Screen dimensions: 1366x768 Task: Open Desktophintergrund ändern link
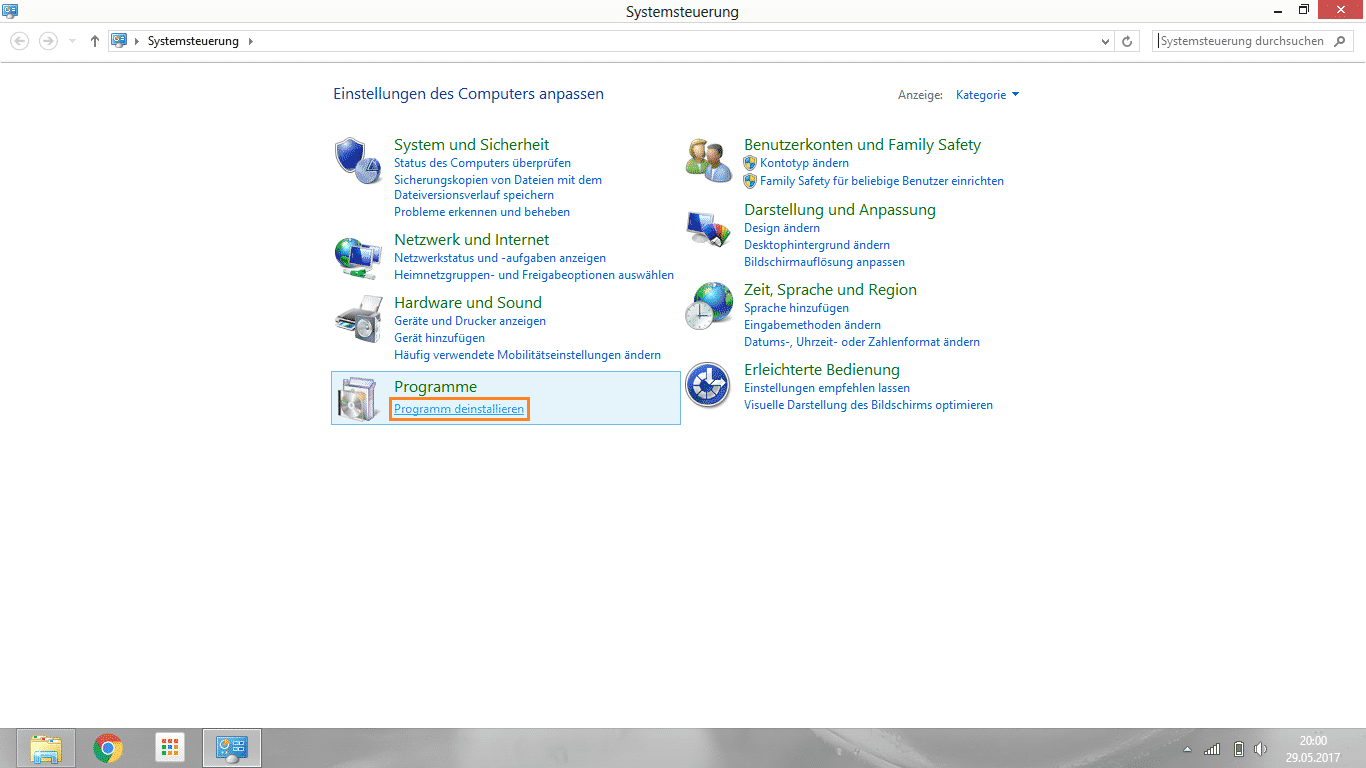(x=816, y=245)
